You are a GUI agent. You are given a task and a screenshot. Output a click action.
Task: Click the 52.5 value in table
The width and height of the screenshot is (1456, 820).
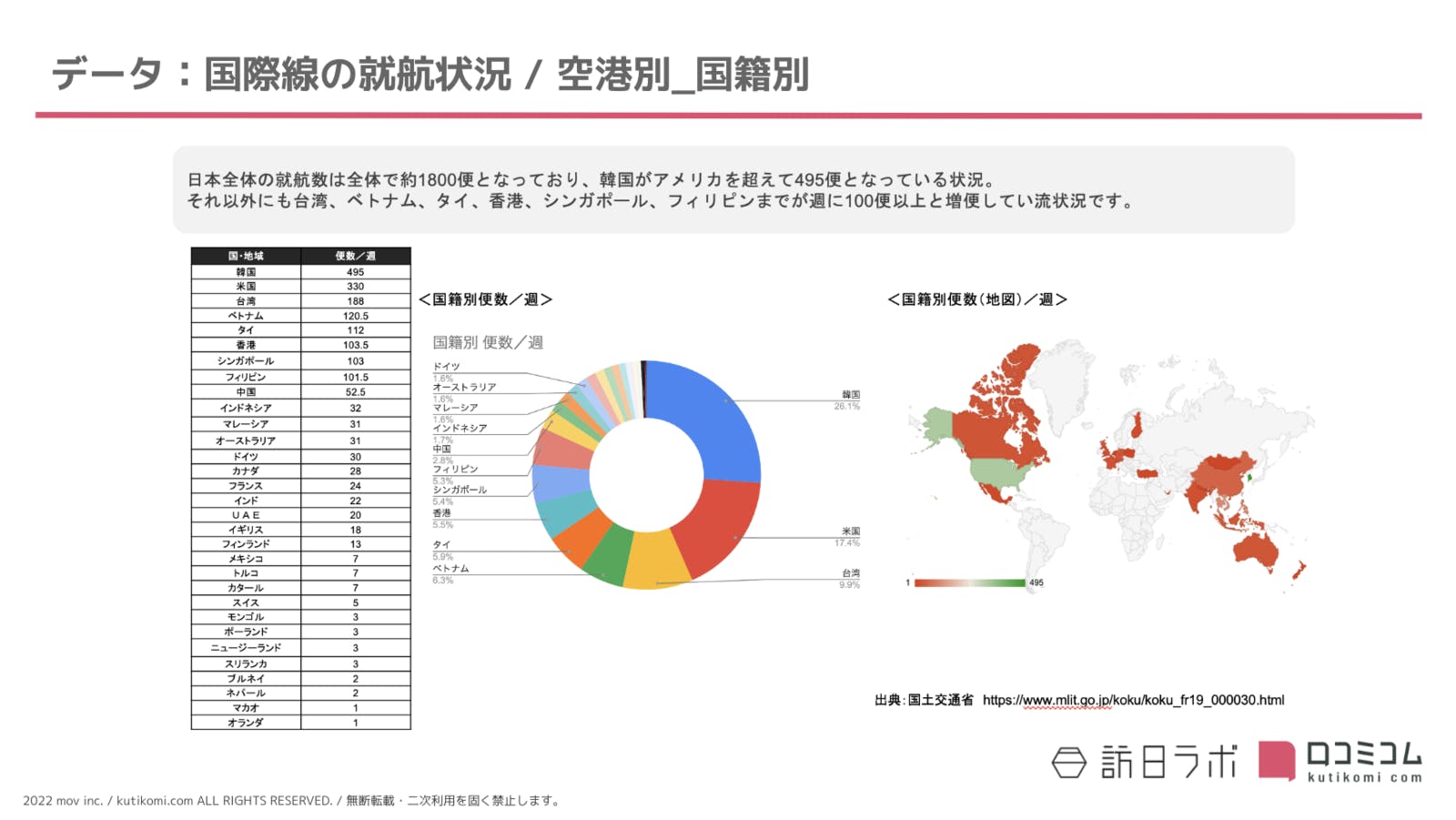click(356, 392)
